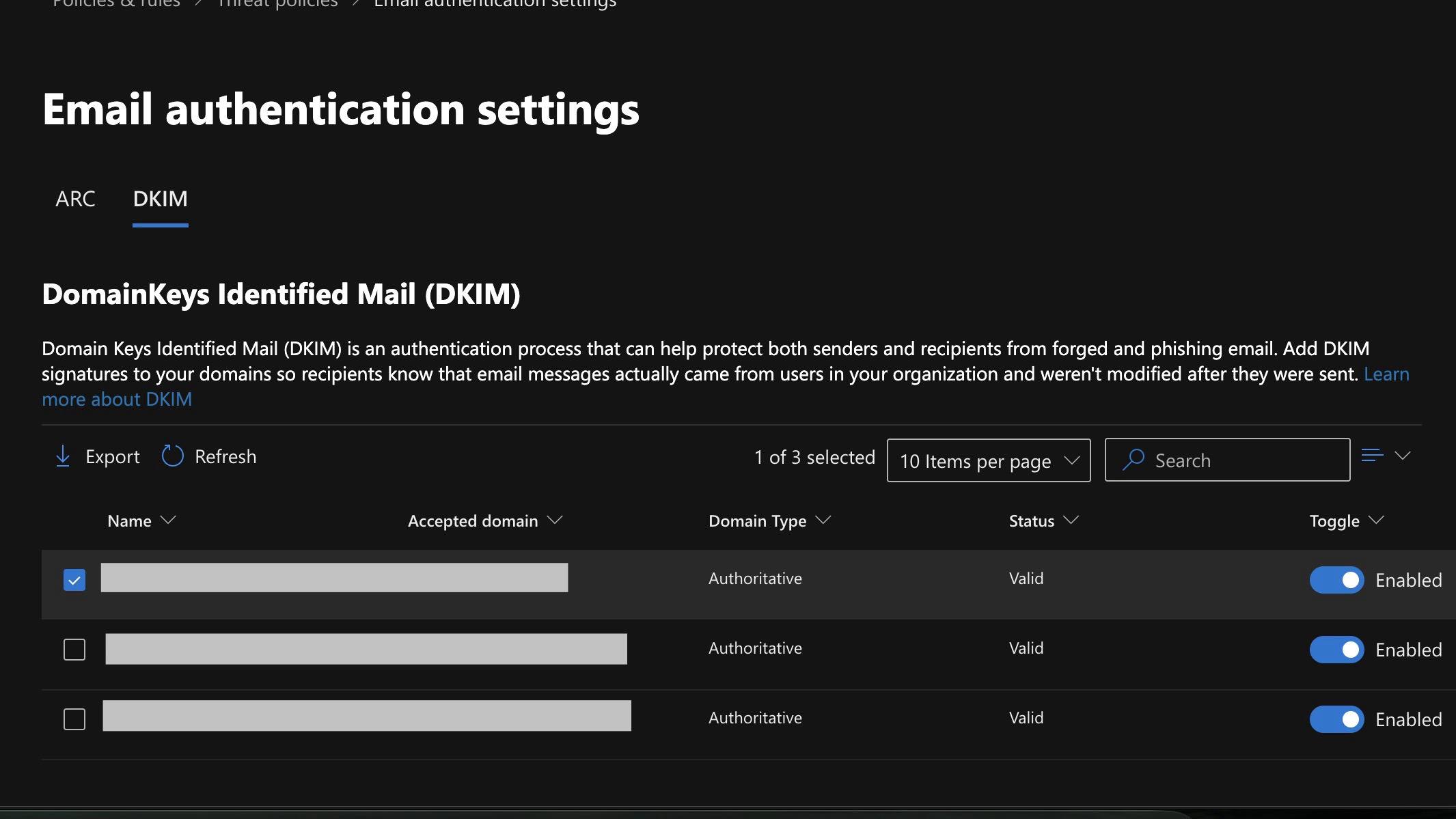The image size is (1456, 819).
Task: Click the Status column header
Action: click(x=1031, y=521)
